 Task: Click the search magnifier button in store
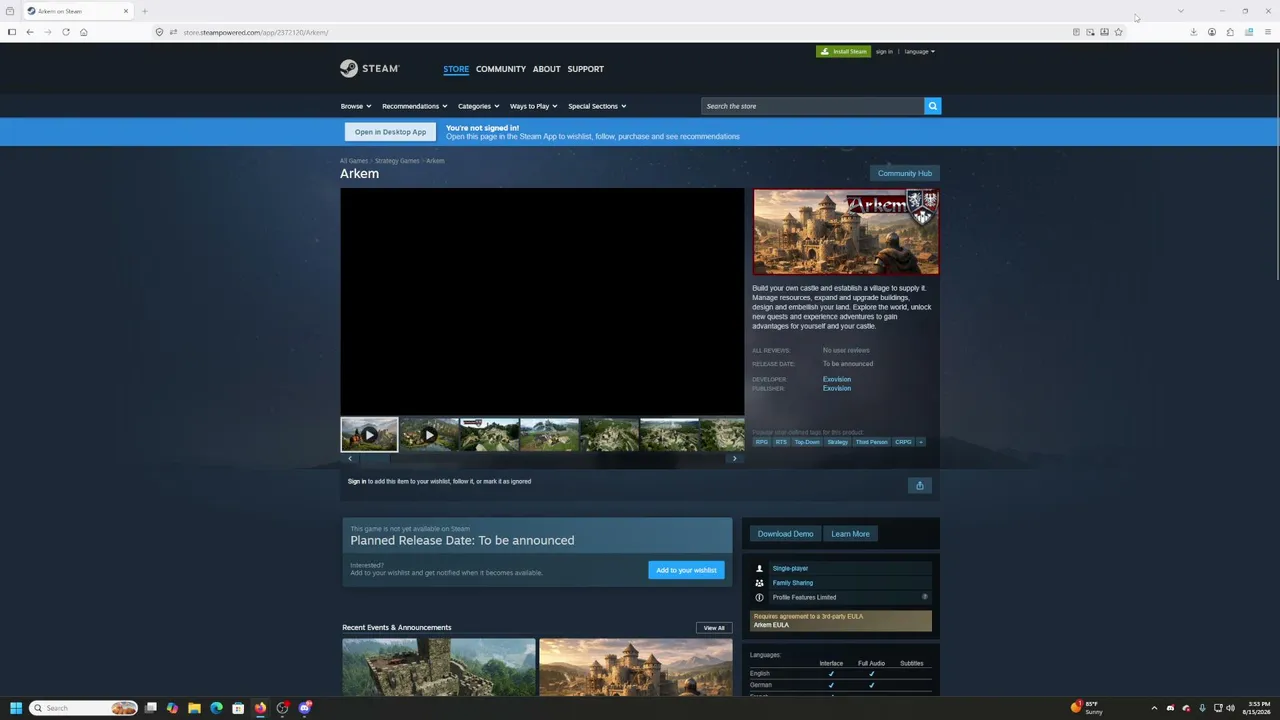tap(932, 106)
